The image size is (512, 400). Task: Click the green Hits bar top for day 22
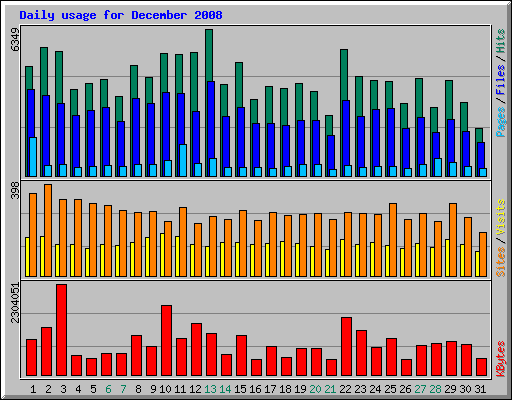coord(344,75)
